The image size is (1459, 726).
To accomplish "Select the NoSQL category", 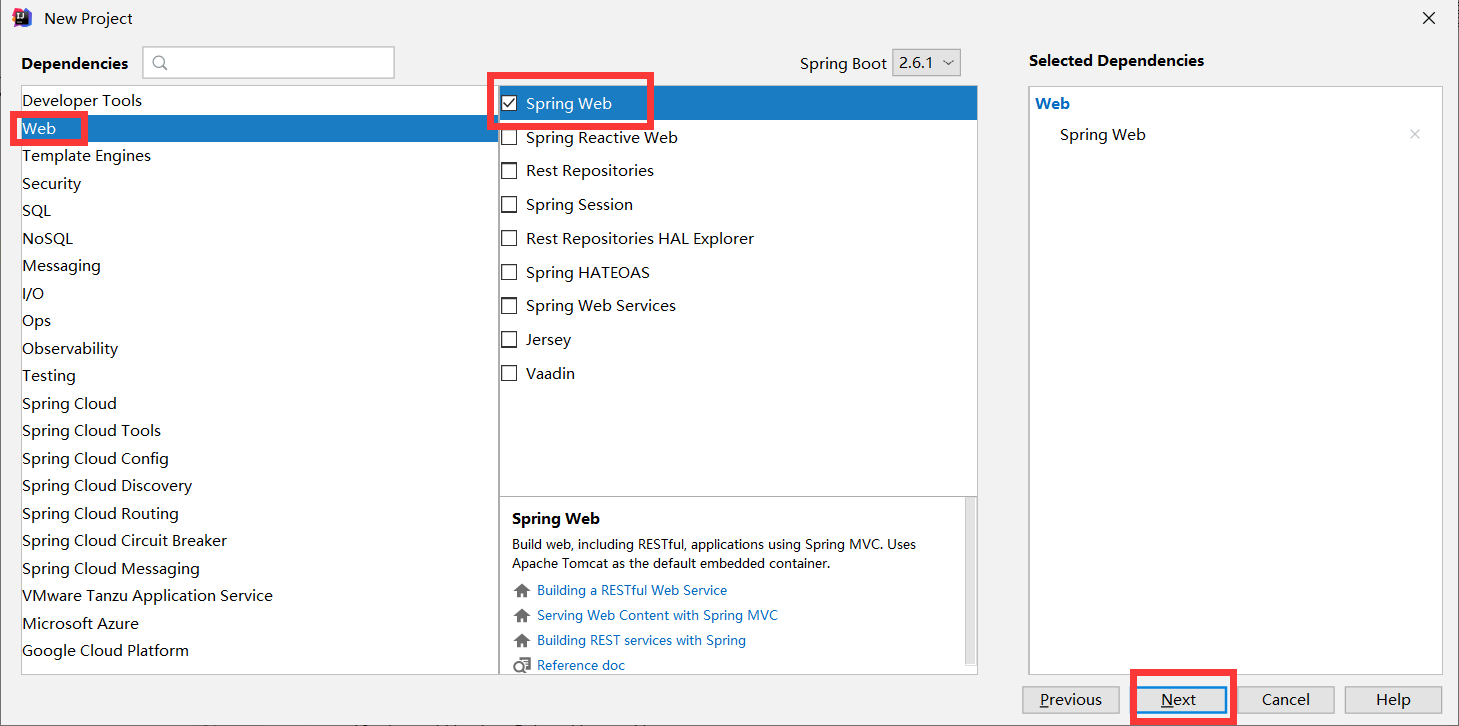I will pos(260,238).
